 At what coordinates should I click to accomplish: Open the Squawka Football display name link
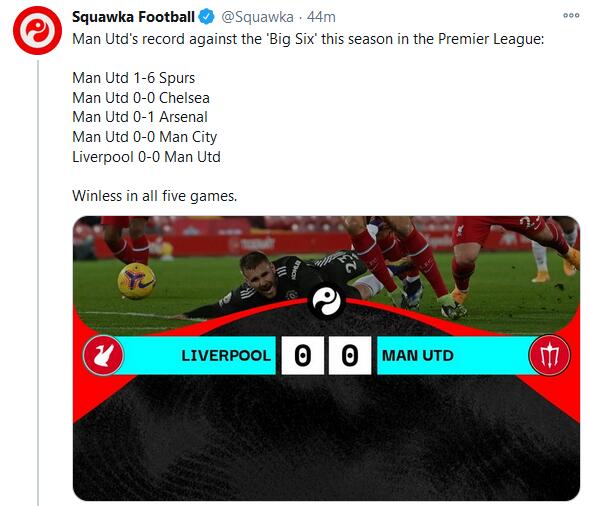coord(133,17)
